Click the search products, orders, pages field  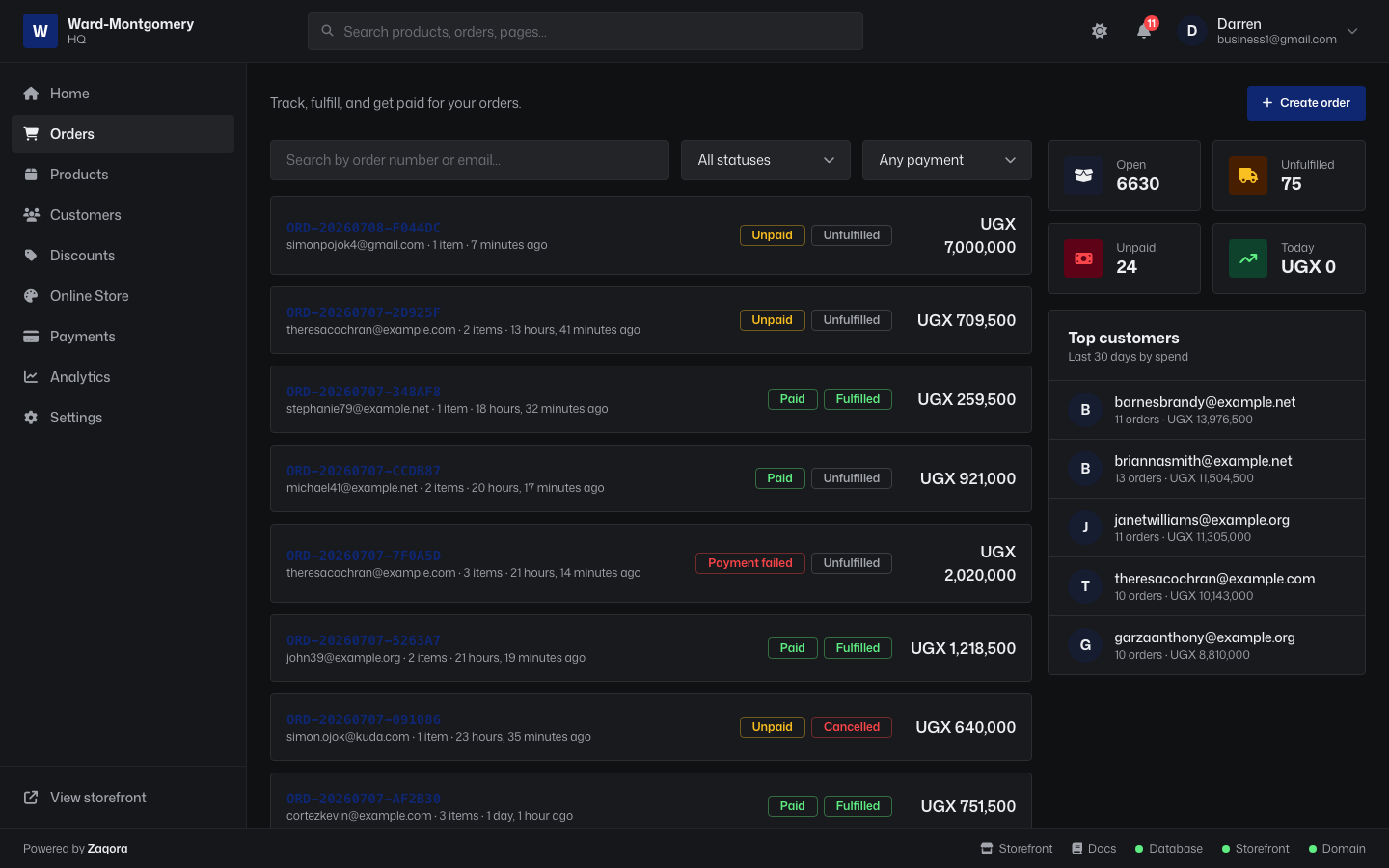point(586,31)
